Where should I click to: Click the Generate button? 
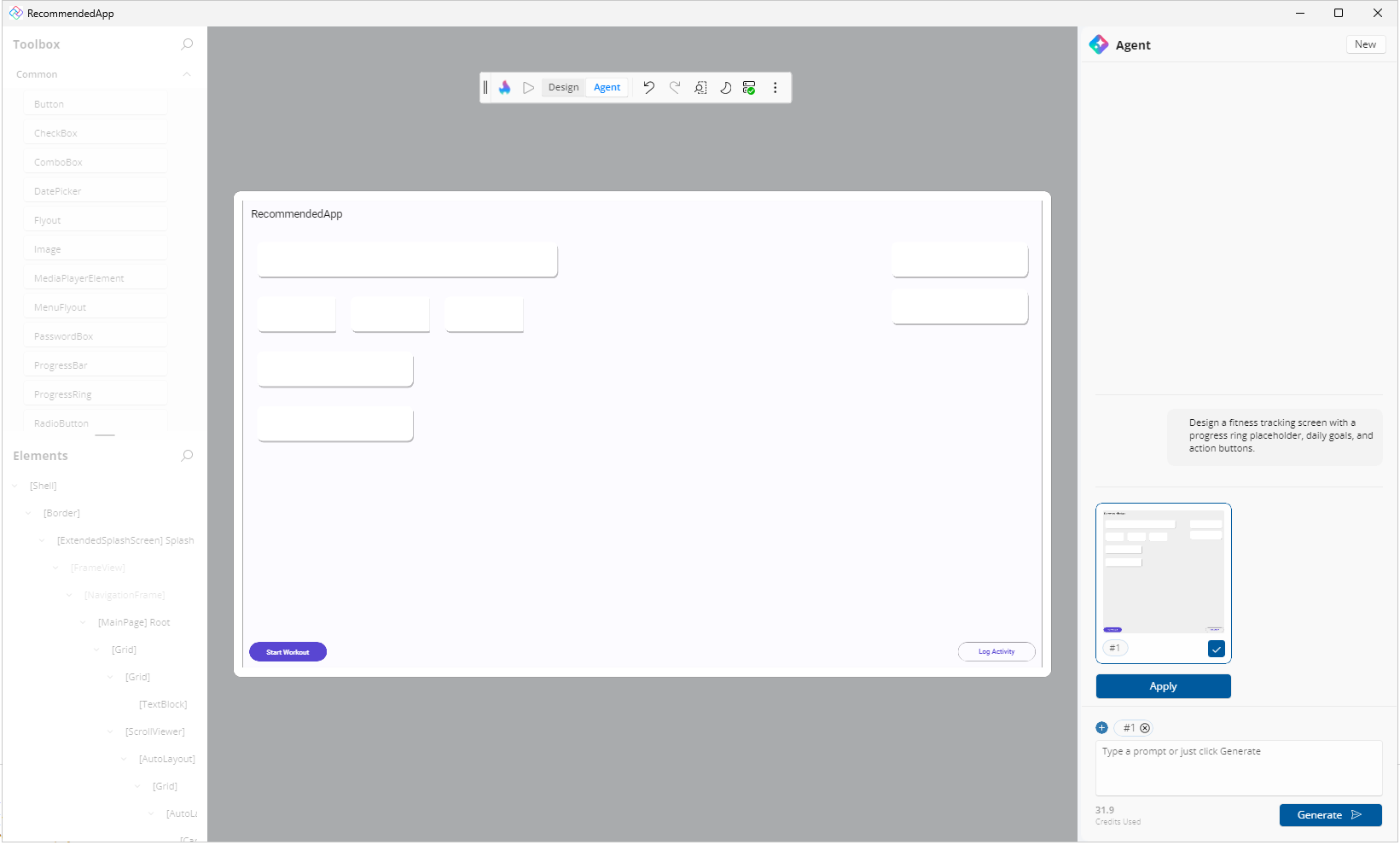(1329, 815)
